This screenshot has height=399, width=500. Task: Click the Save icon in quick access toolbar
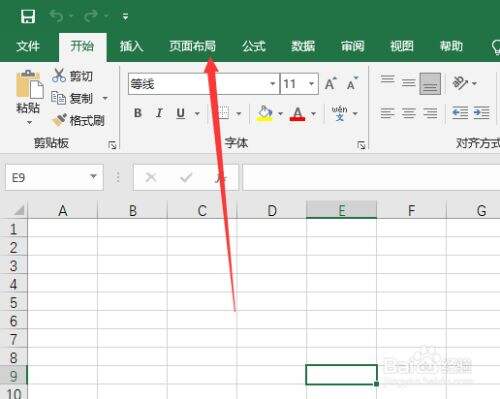click(x=28, y=16)
